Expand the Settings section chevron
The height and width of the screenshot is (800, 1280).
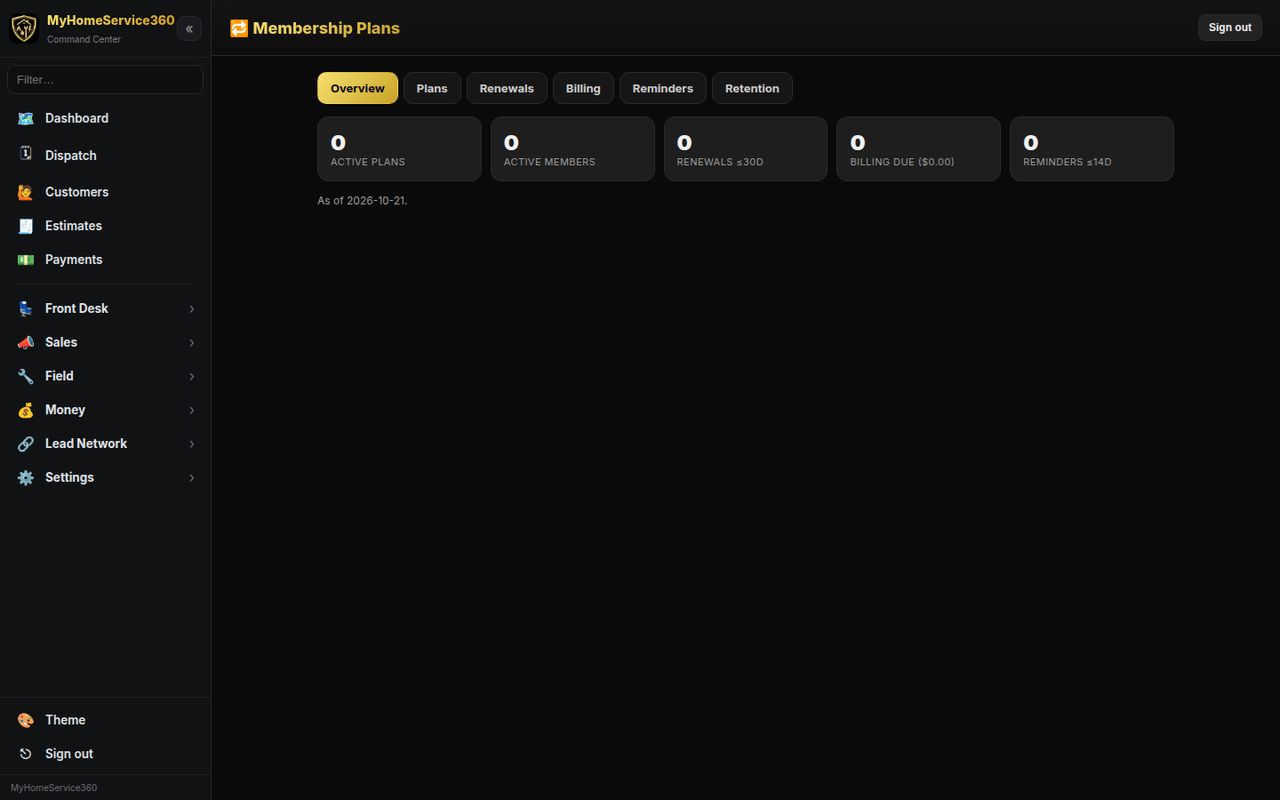point(192,478)
